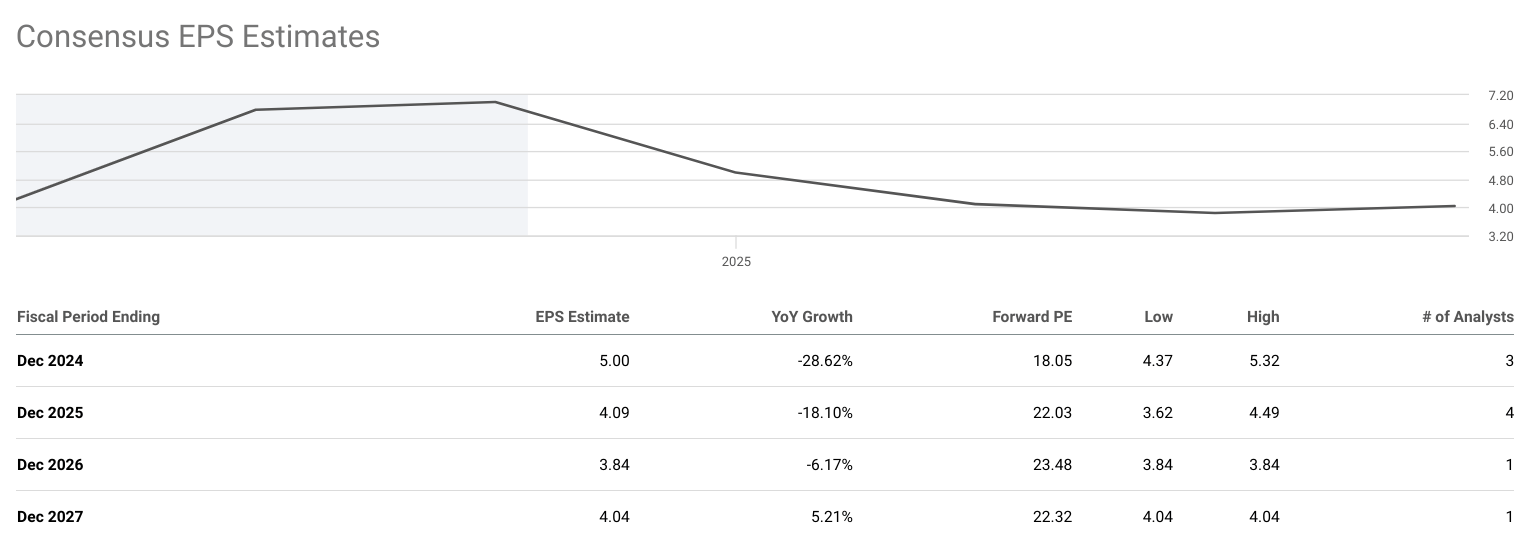
Task: Sort table by EPS Estimate column header
Action: coord(582,317)
